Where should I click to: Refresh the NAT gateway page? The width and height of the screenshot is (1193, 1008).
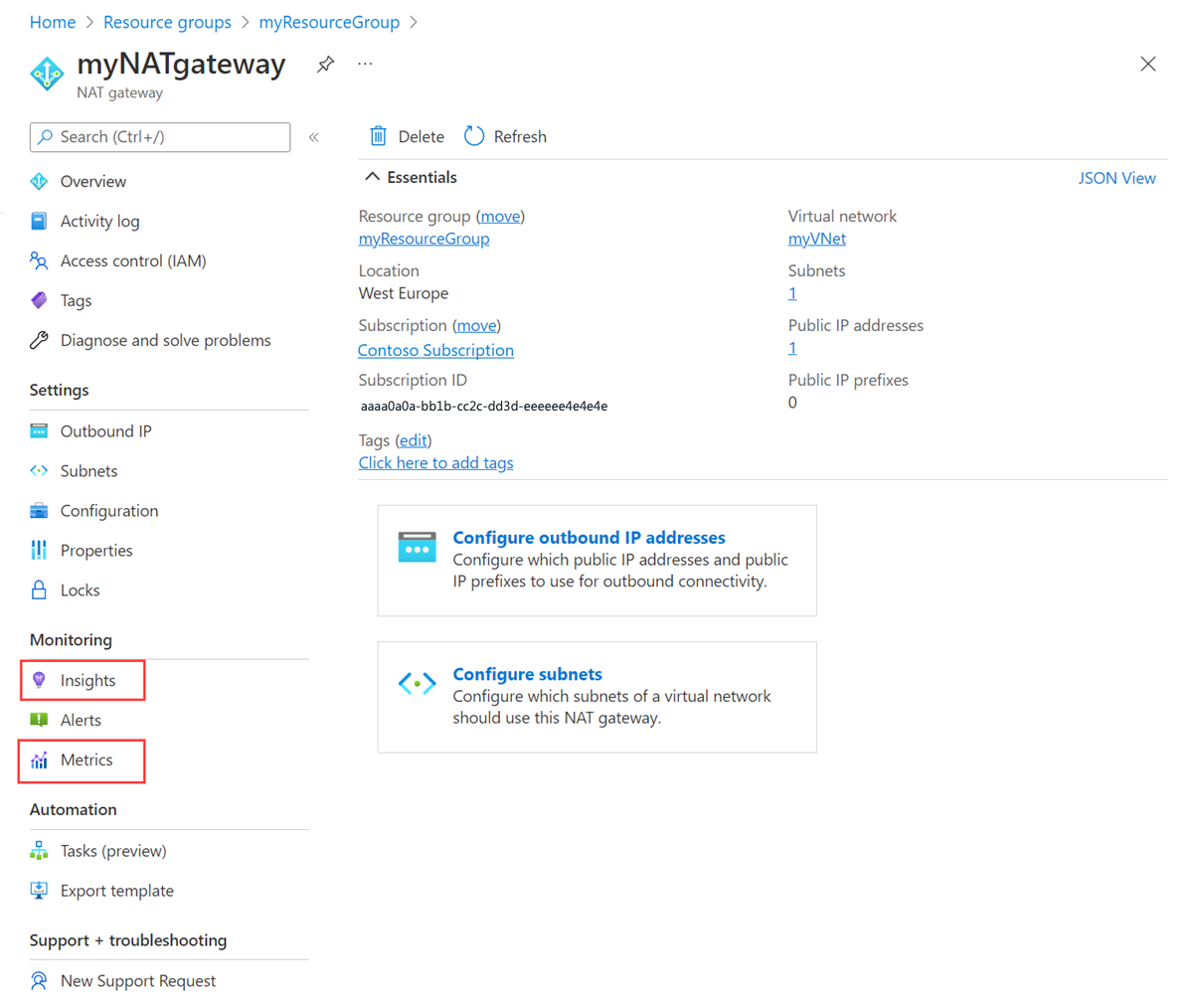tap(505, 136)
